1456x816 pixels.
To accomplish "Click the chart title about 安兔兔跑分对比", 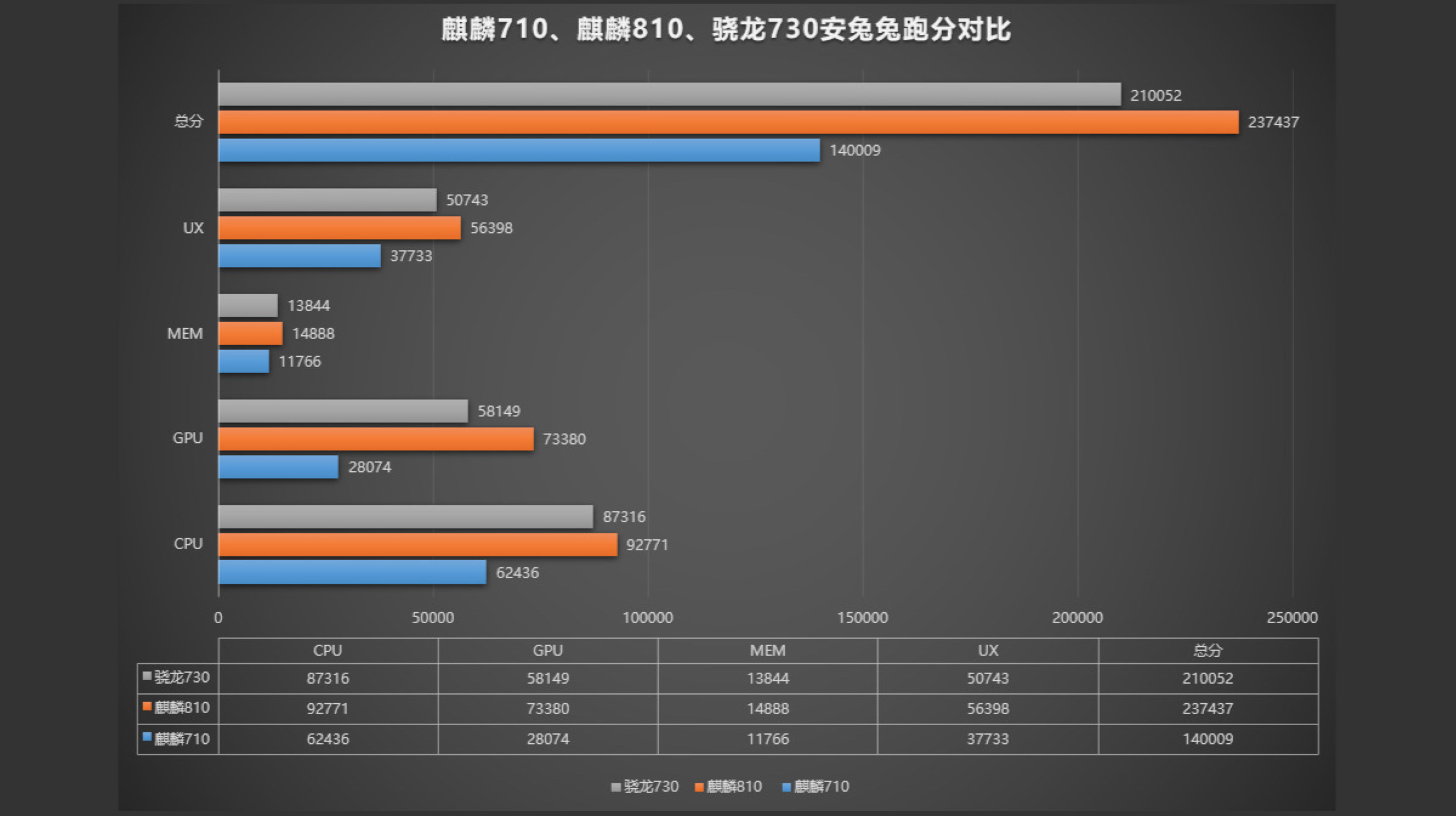I will tap(726, 29).
